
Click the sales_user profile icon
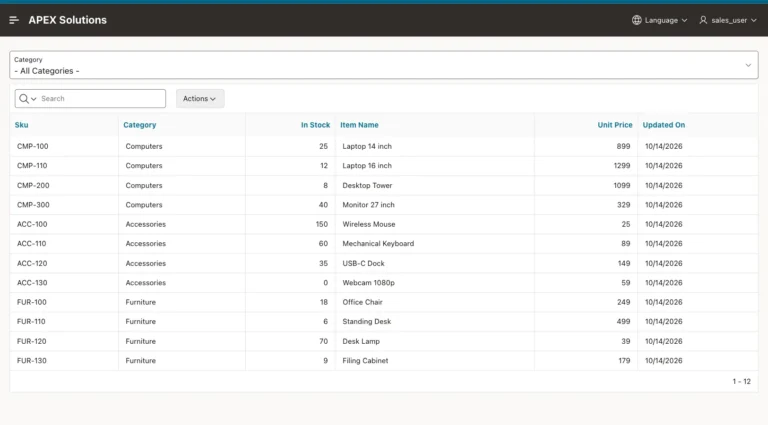pyautogui.click(x=703, y=20)
